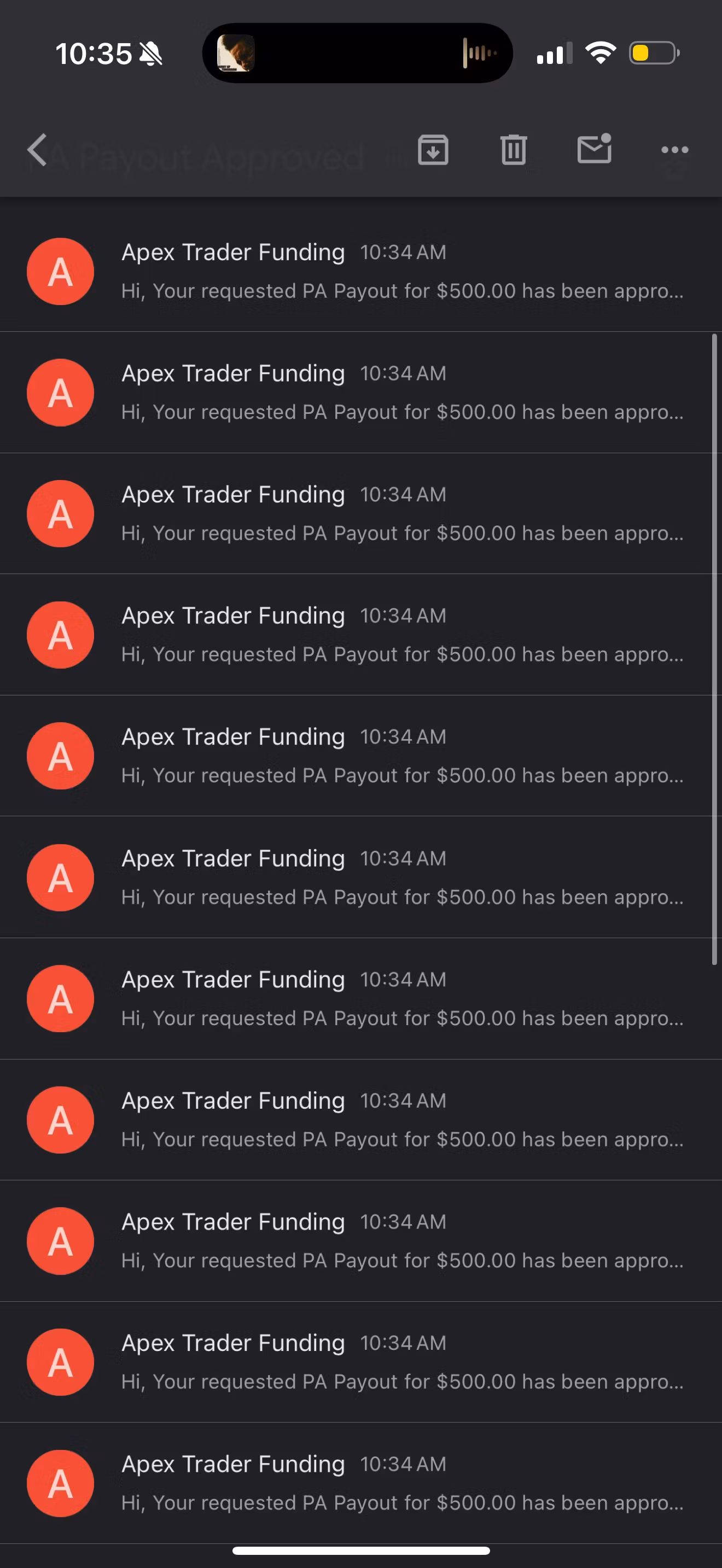Open the three-dot more options menu
The height and width of the screenshot is (1568, 722).
pyautogui.click(x=674, y=150)
